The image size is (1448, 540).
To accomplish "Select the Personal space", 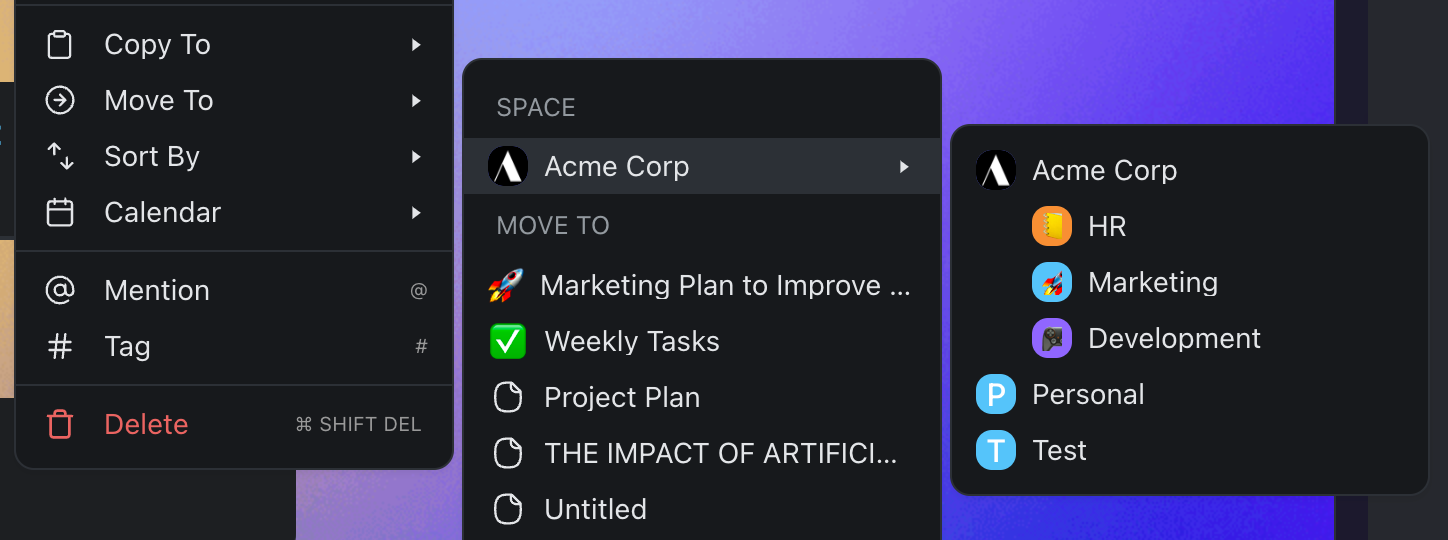I will tap(1087, 395).
